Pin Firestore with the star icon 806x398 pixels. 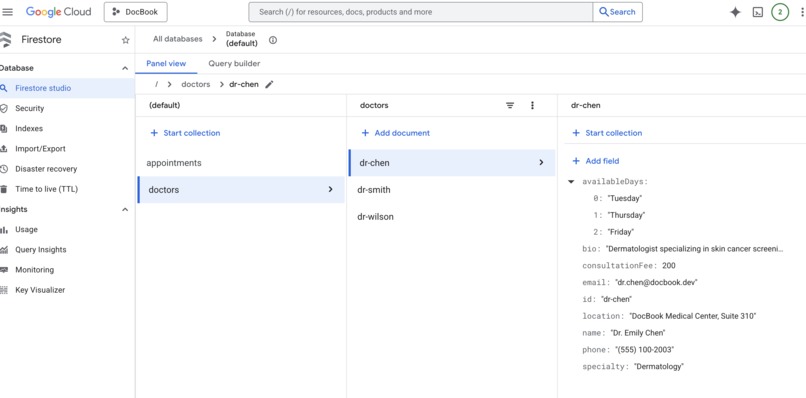click(x=125, y=40)
